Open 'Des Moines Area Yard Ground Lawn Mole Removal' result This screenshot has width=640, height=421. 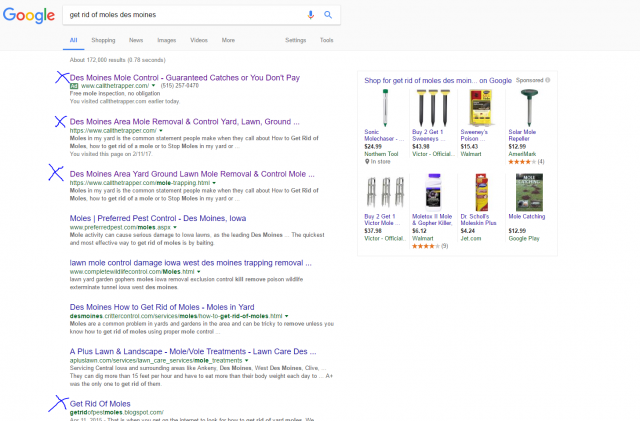[192, 174]
